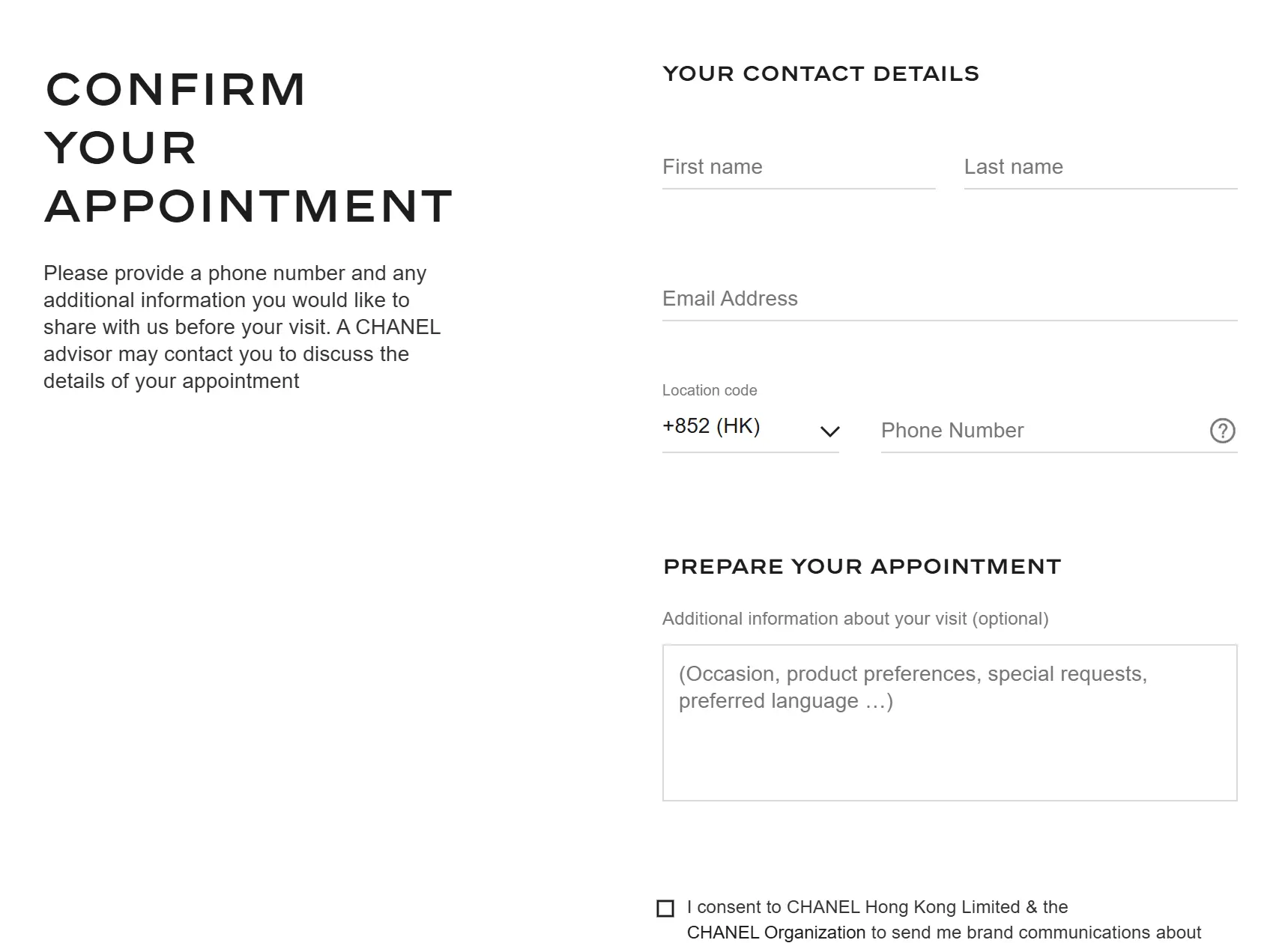Click the PREPARE YOUR APPOINTMENT heading
Image resolution: width=1288 pixels, height=943 pixels.
click(x=862, y=566)
